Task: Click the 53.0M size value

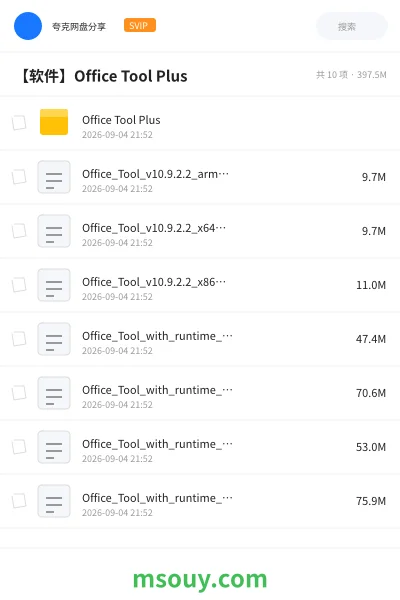Action: (371, 447)
